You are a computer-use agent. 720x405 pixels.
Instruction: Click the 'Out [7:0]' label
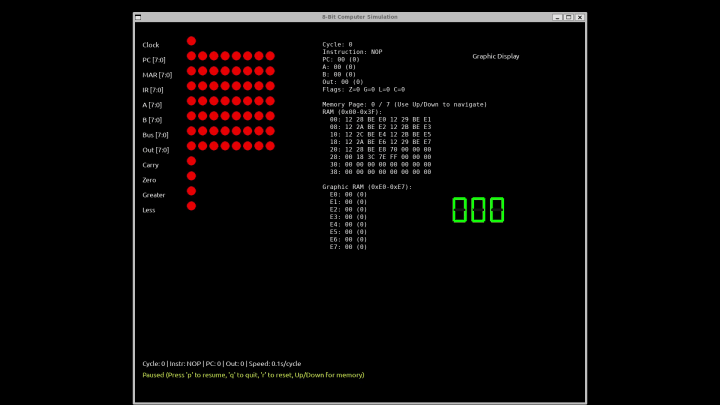(156, 150)
